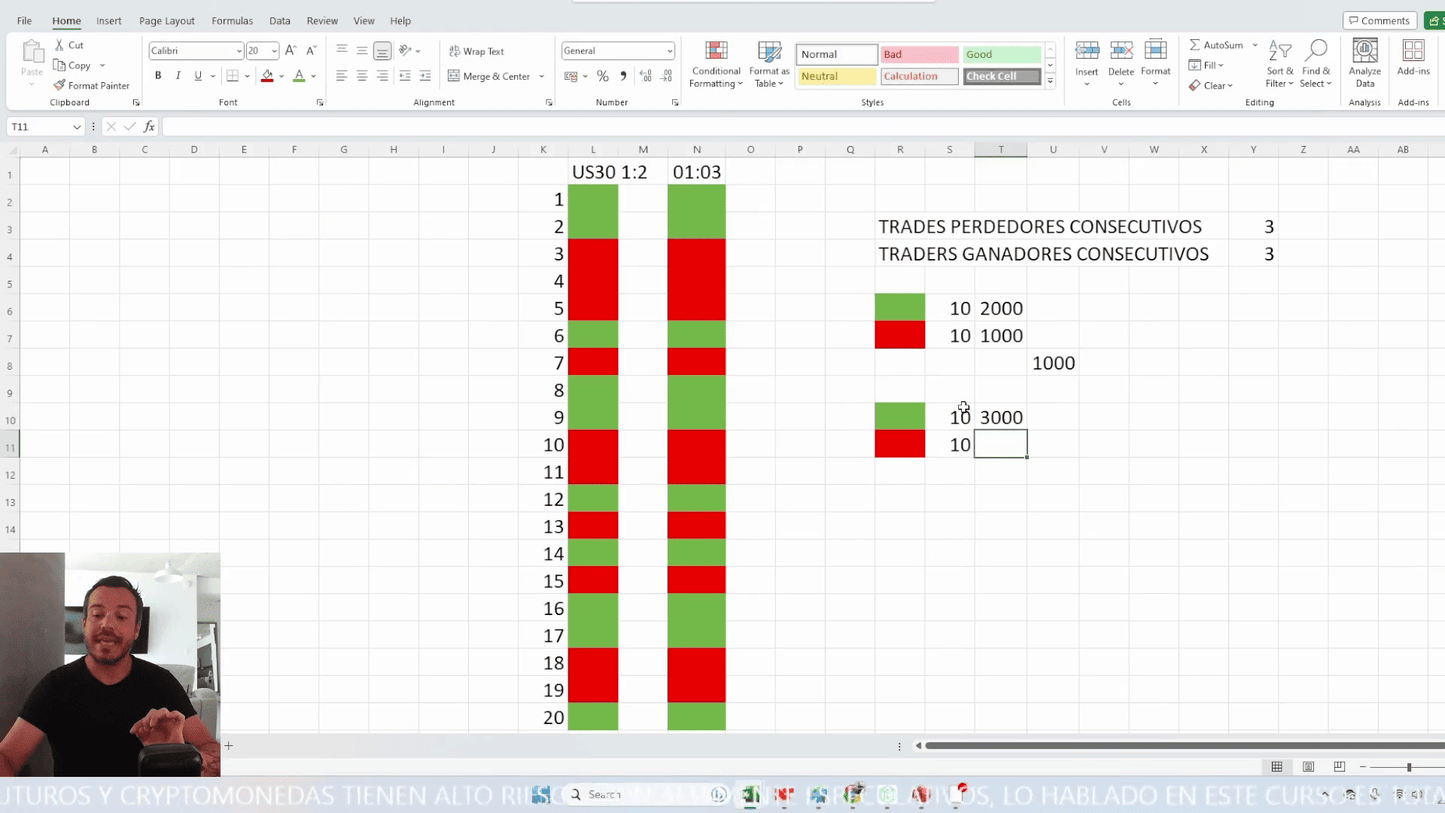Screen dimensions: 1445x813
Task: Toggle Italic formatting
Action: (x=178, y=76)
